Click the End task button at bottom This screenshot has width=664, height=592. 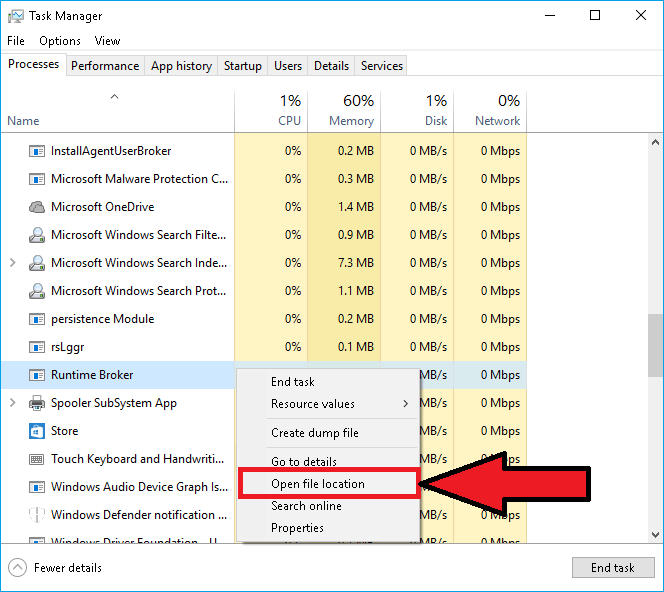click(x=613, y=568)
